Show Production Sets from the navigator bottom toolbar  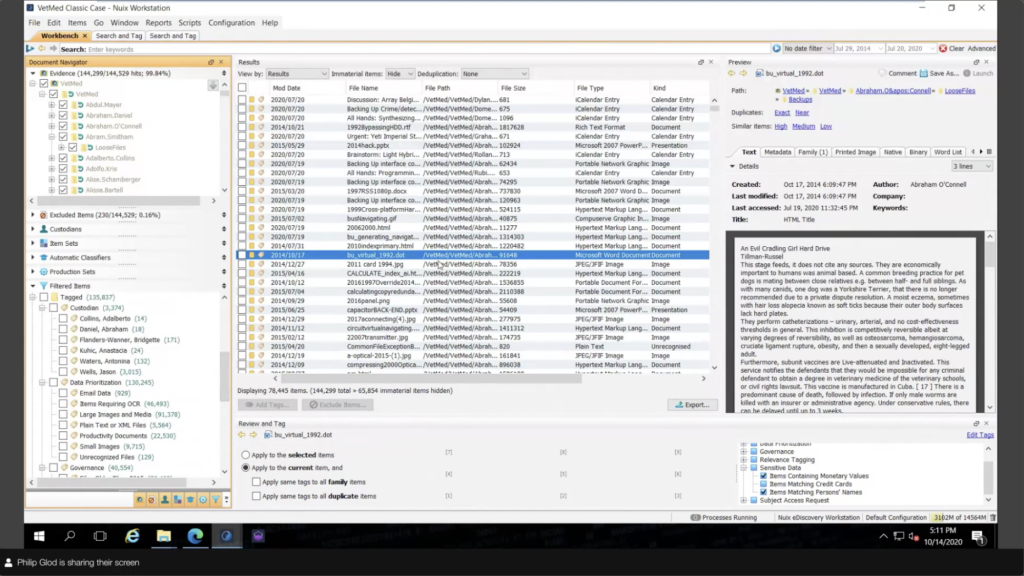(x=203, y=500)
